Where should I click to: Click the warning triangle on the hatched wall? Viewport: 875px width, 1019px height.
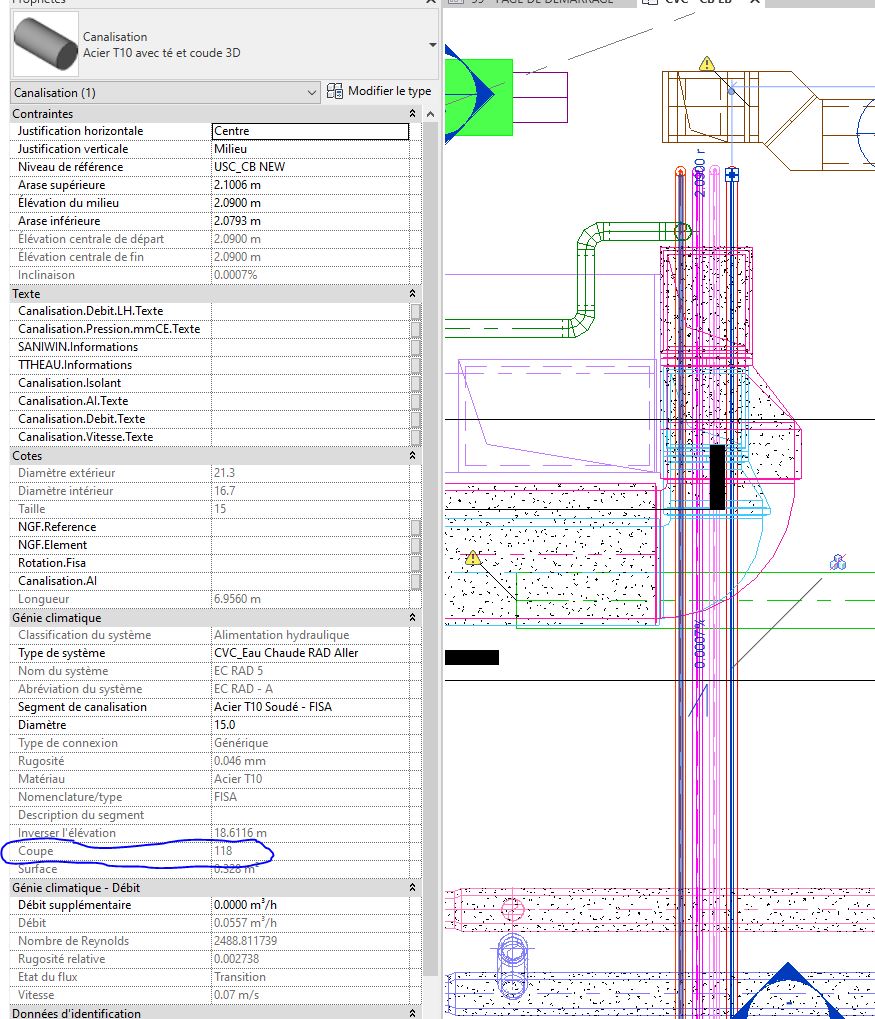pos(473,558)
